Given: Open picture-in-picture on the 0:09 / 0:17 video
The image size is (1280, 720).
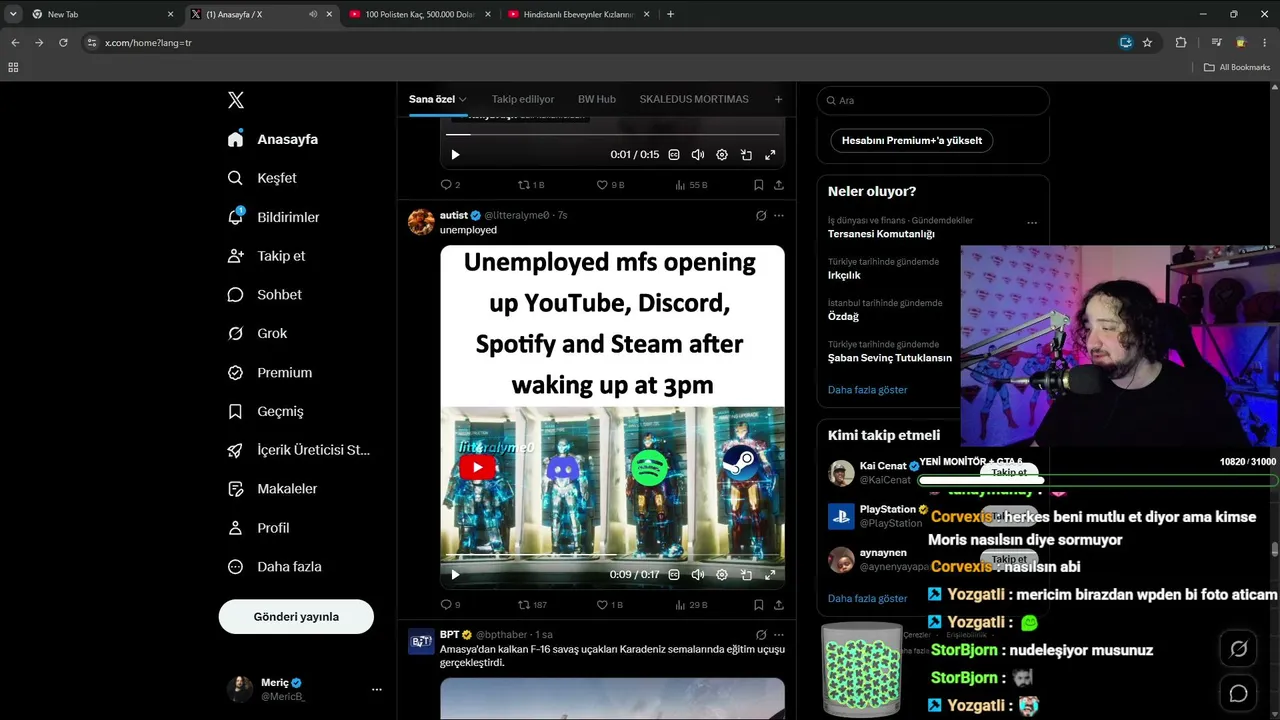Looking at the screenshot, I should [x=746, y=575].
